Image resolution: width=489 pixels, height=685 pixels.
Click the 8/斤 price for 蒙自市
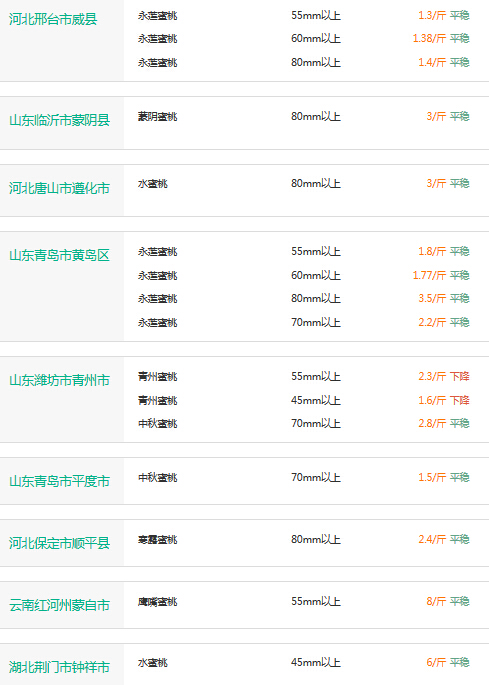point(436,602)
